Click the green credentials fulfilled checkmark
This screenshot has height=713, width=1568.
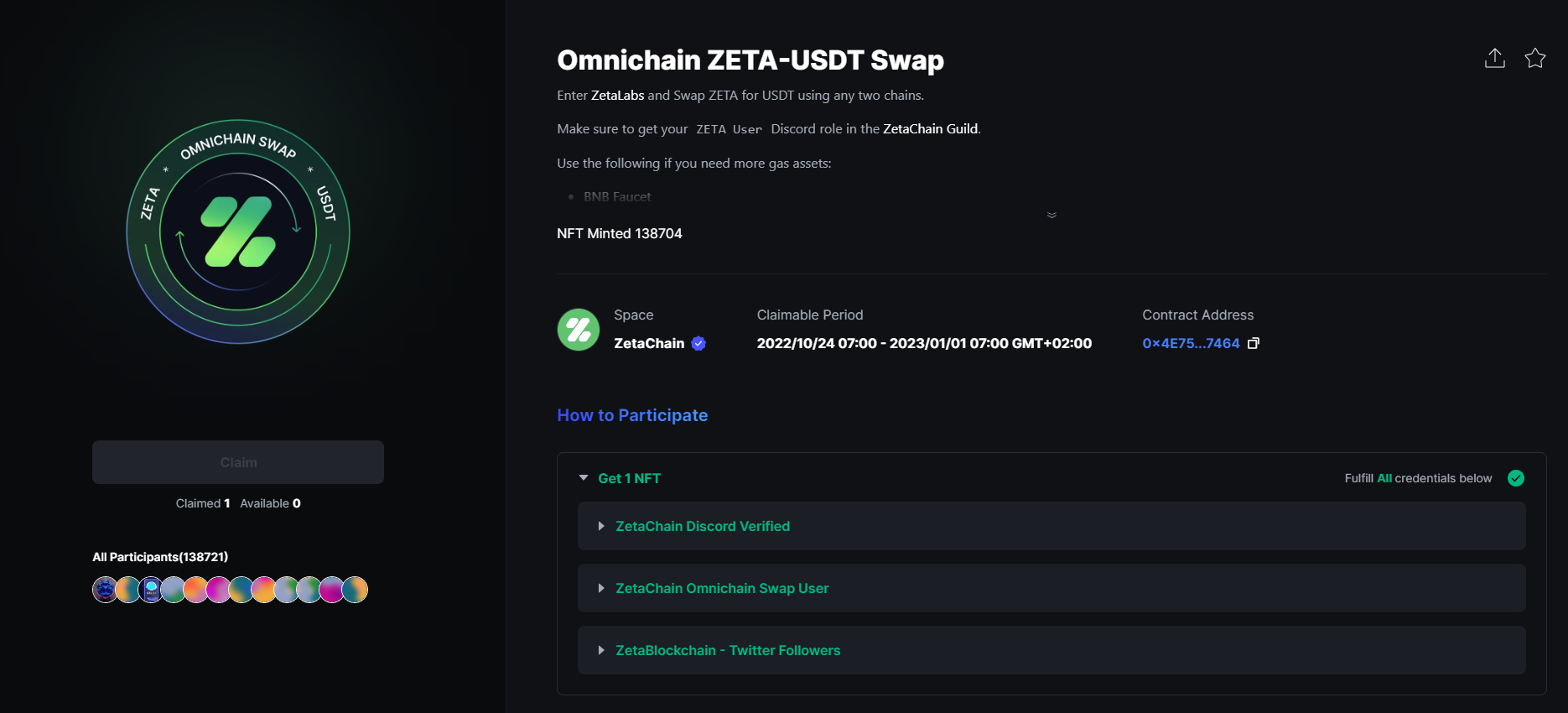click(1515, 478)
